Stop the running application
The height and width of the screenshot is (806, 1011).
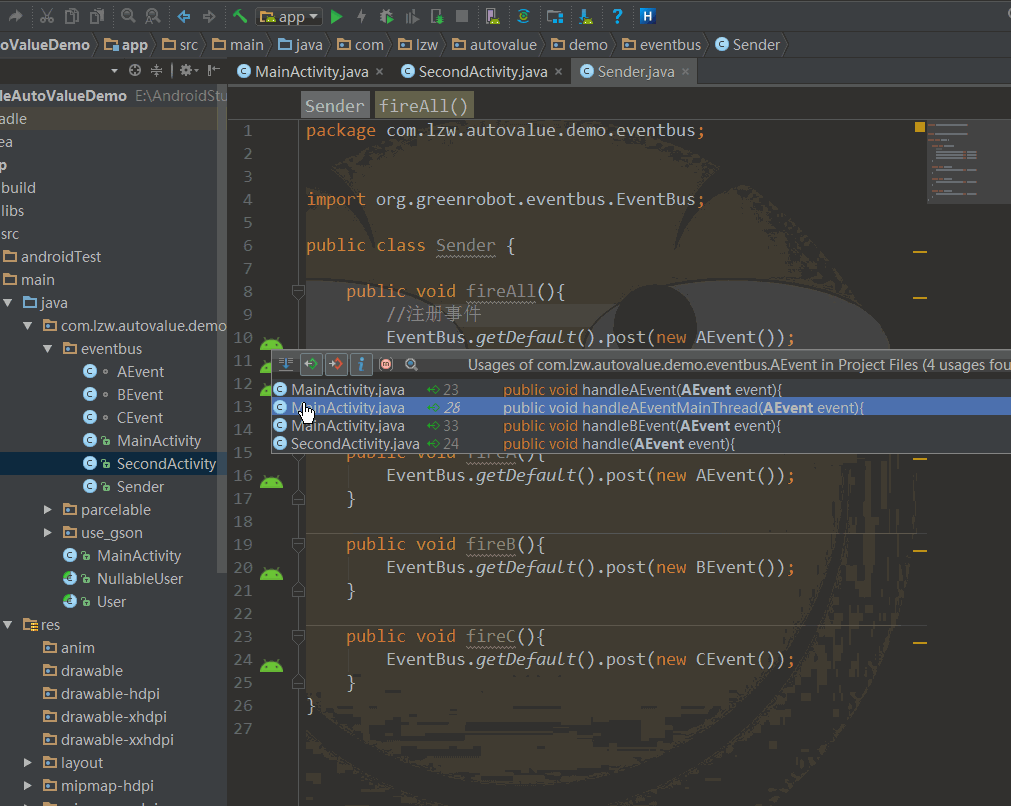[x=461, y=15]
